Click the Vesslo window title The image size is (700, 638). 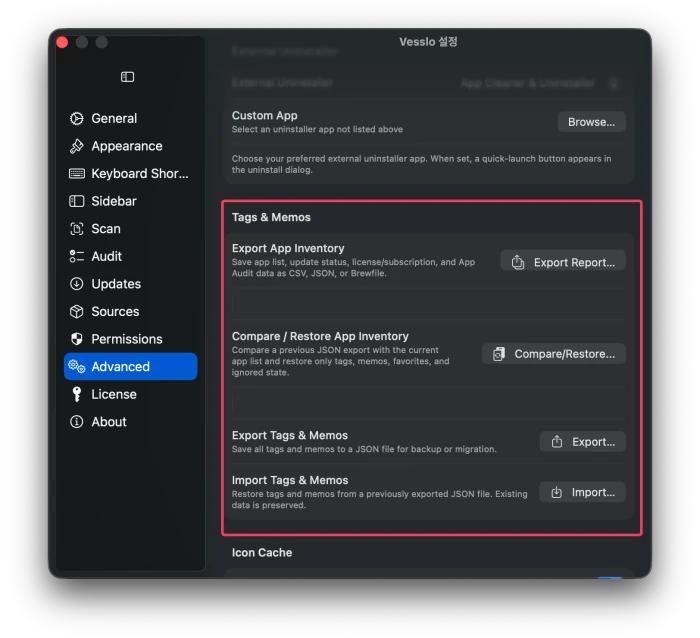click(428, 42)
